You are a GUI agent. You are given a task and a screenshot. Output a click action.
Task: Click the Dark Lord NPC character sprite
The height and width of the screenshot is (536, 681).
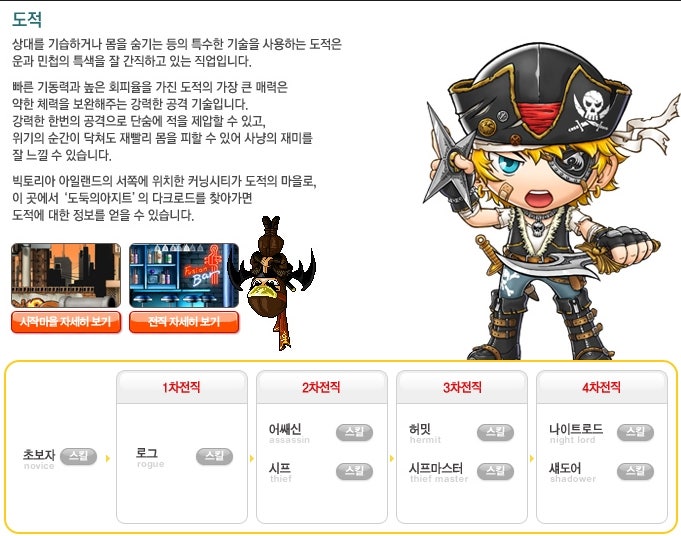click(x=271, y=282)
